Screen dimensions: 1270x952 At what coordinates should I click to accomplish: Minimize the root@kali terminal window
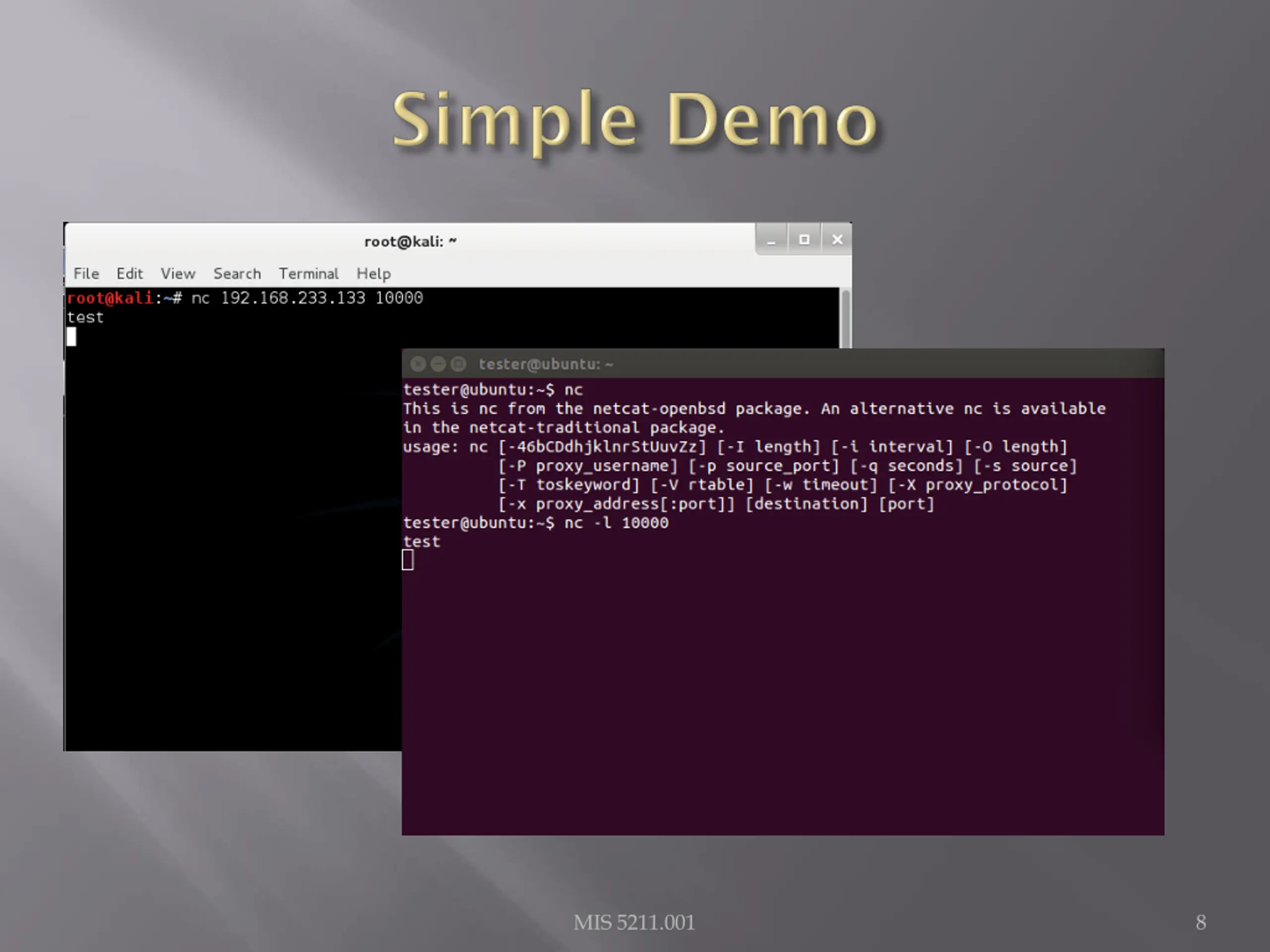point(771,240)
